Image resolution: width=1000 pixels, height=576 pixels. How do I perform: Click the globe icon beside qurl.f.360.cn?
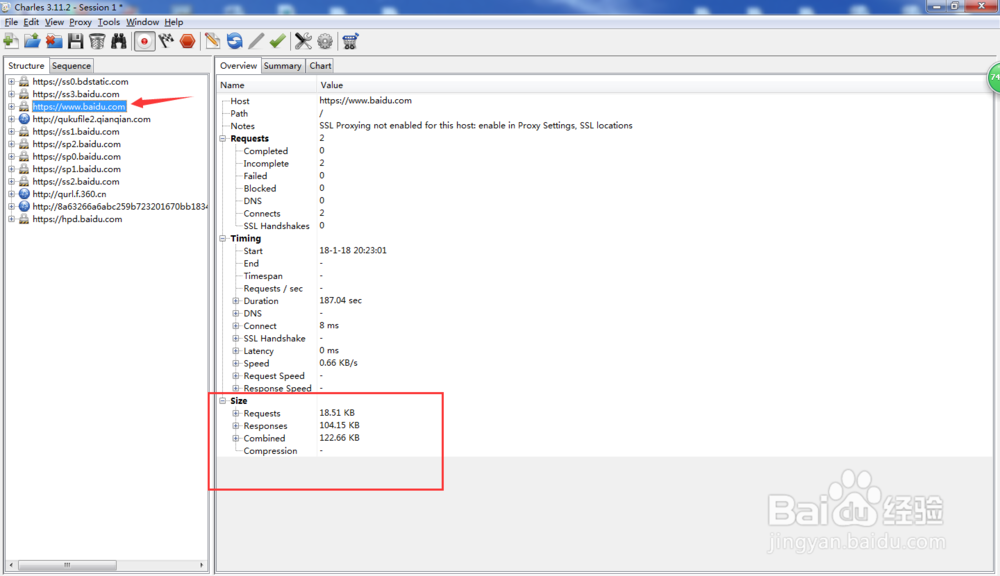[24, 194]
